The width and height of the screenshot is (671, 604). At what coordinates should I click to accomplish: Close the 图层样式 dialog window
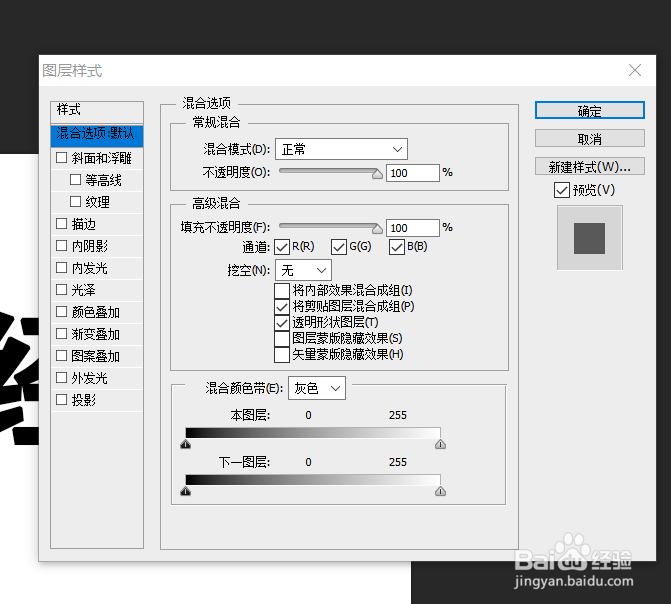(635, 70)
